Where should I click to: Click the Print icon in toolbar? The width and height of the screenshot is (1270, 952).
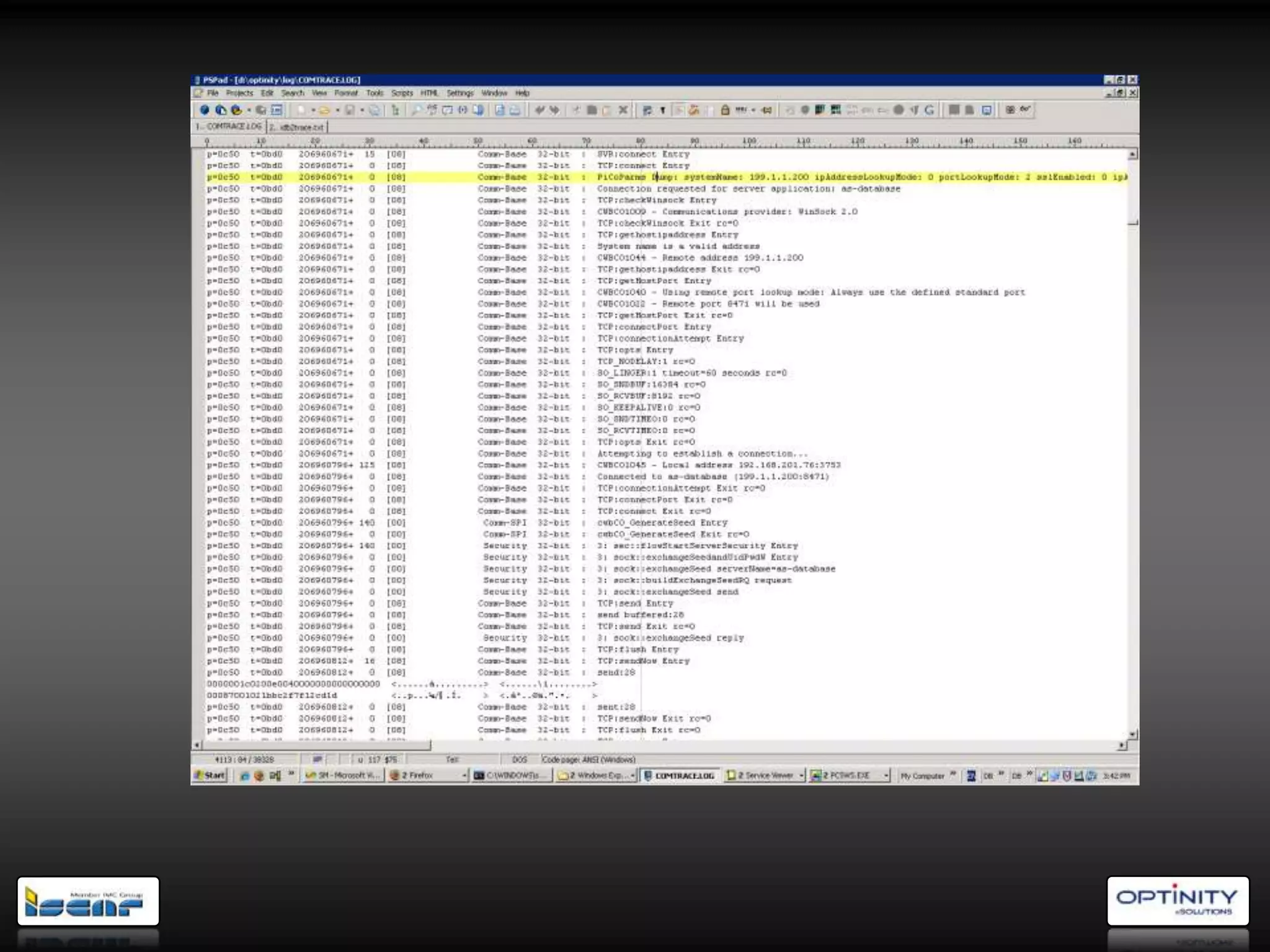(x=515, y=110)
